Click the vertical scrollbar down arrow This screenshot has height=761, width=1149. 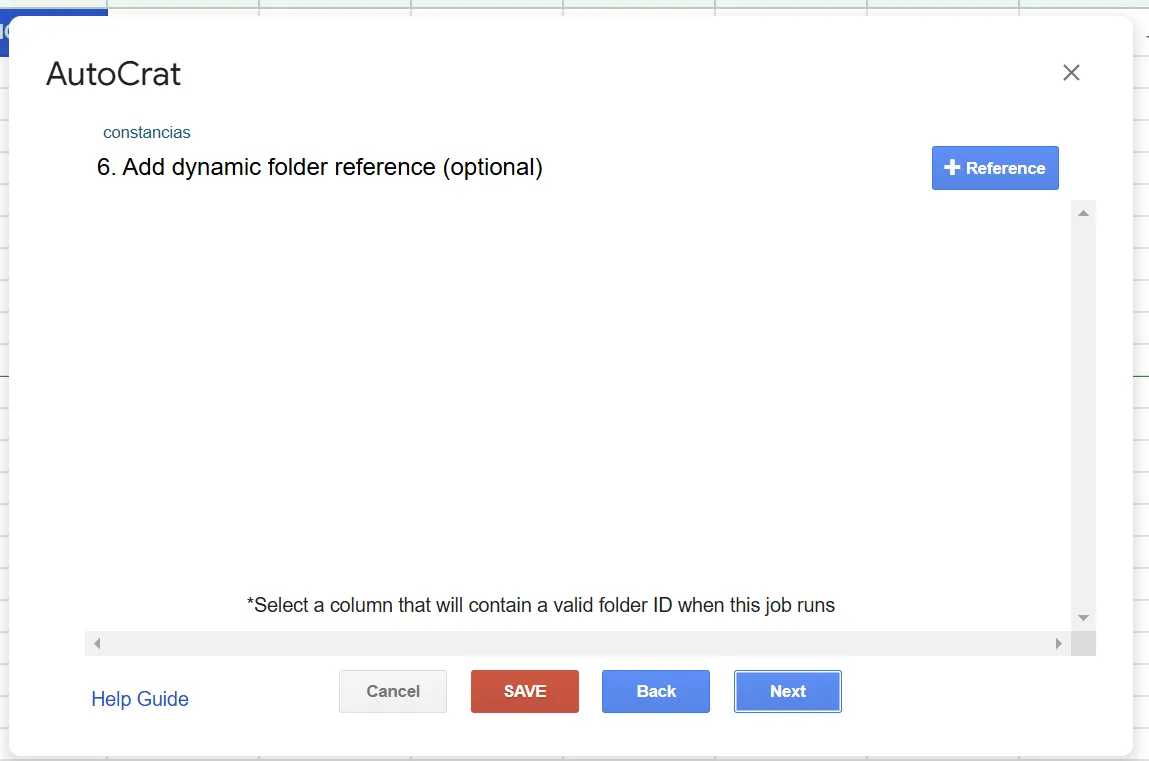point(1083,618)
